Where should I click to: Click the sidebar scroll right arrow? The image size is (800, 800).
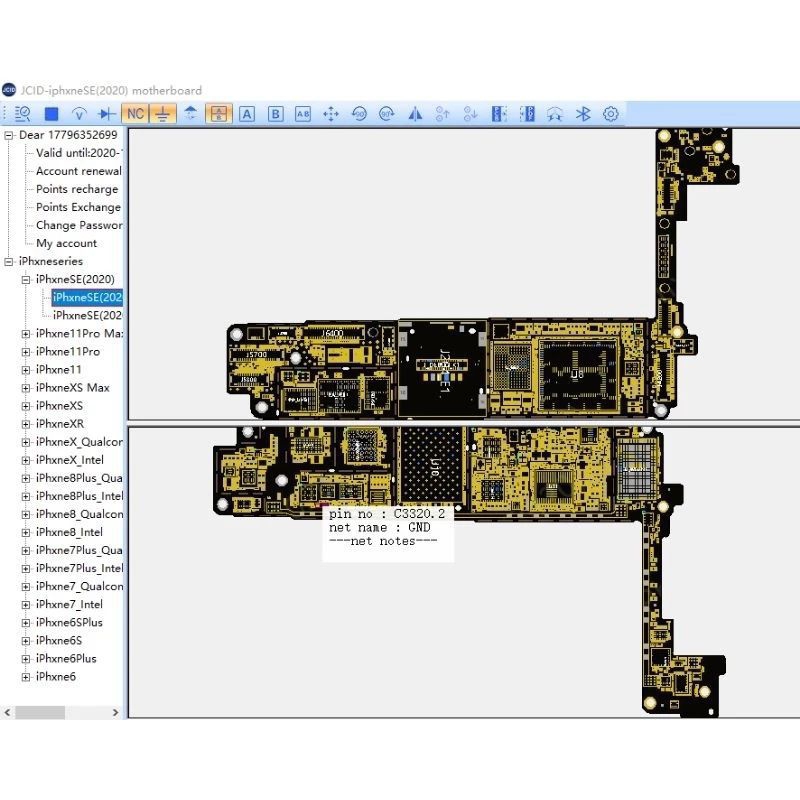click(115, 712)
